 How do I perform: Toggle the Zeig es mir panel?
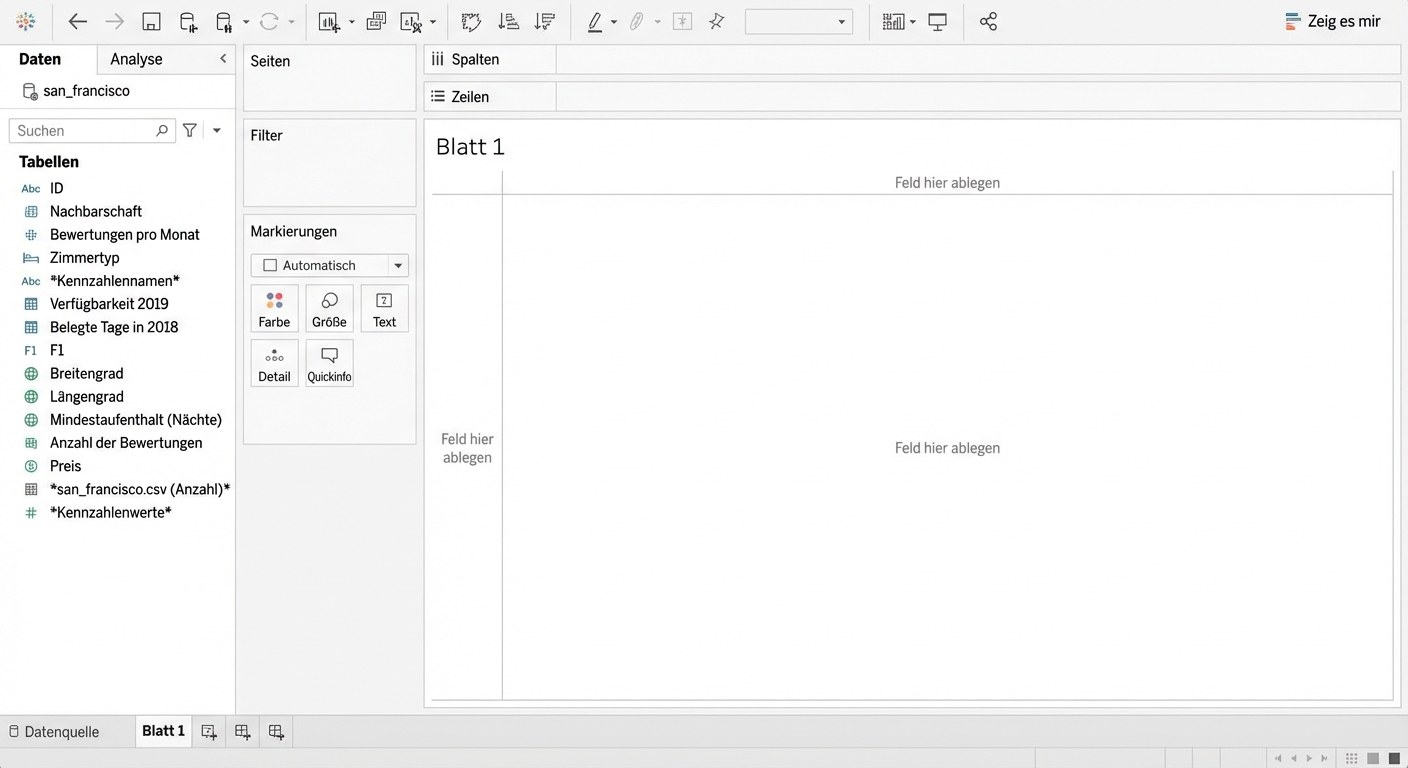[x=1332, y=22]
